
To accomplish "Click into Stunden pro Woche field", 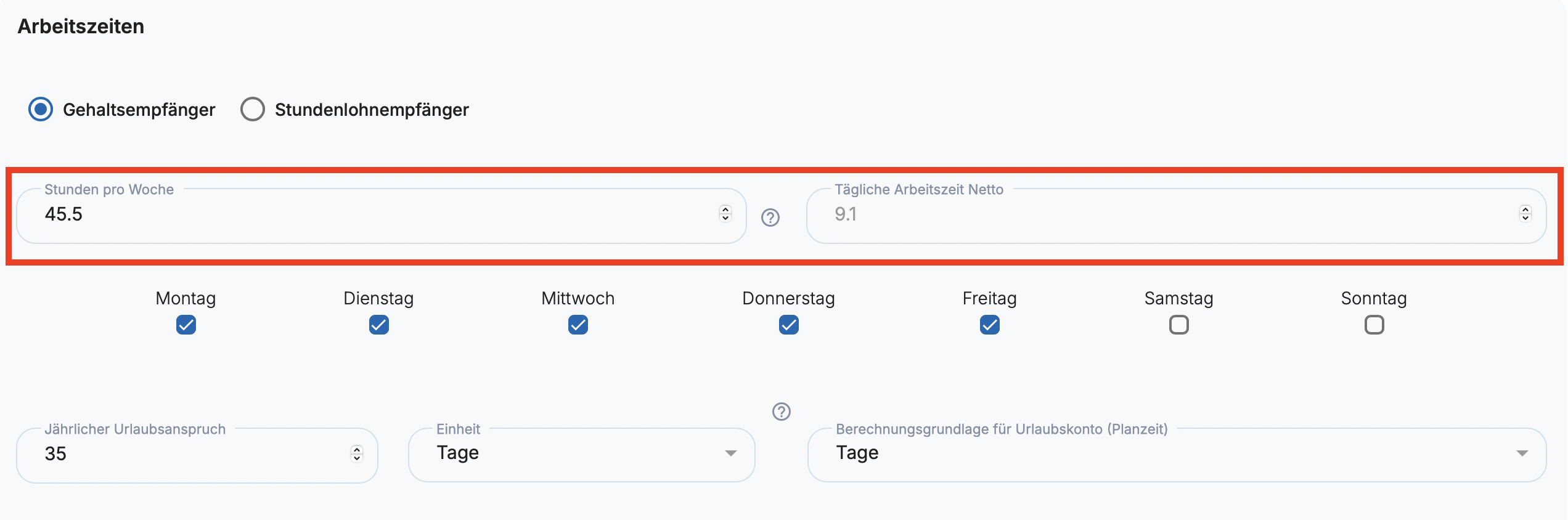I will 370,214.
